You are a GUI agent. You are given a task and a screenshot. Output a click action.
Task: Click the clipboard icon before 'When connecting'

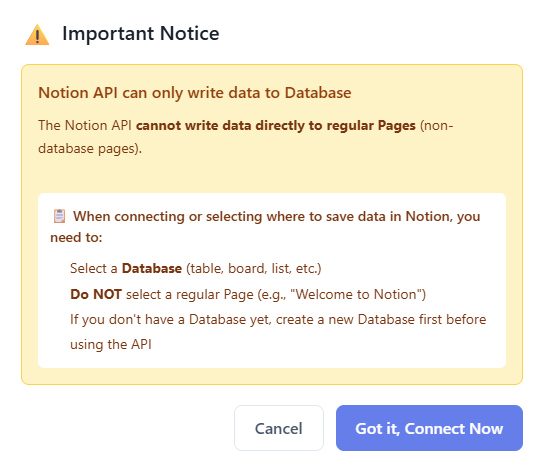[59, 216]
